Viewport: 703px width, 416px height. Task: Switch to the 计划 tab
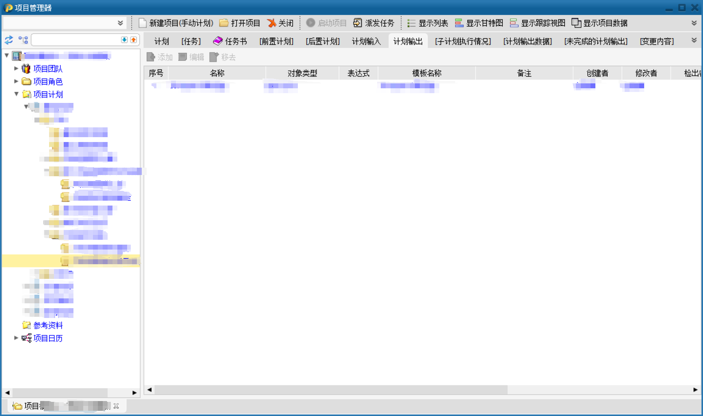tap(161, 41)
